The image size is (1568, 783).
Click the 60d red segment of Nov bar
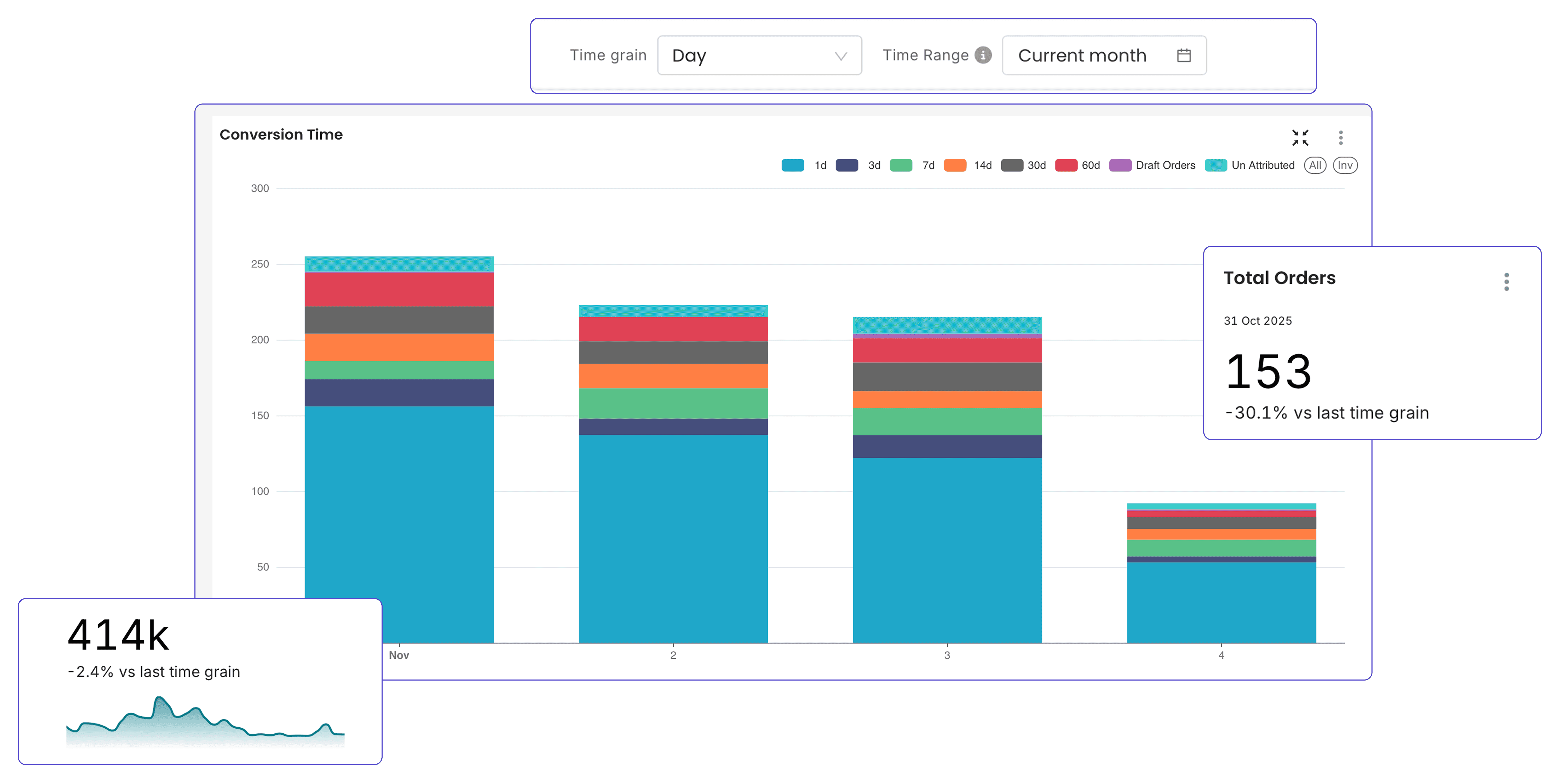[x=399, y=290]
